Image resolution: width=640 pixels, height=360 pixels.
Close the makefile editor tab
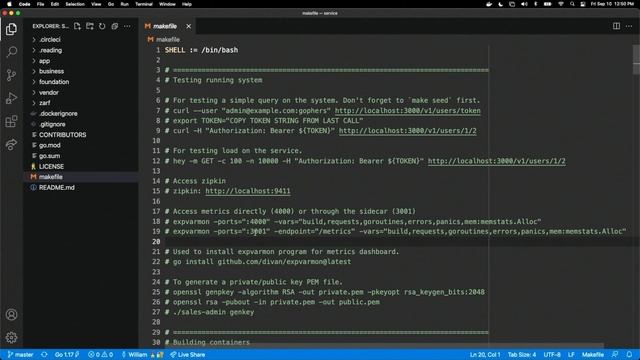[189, 26]
